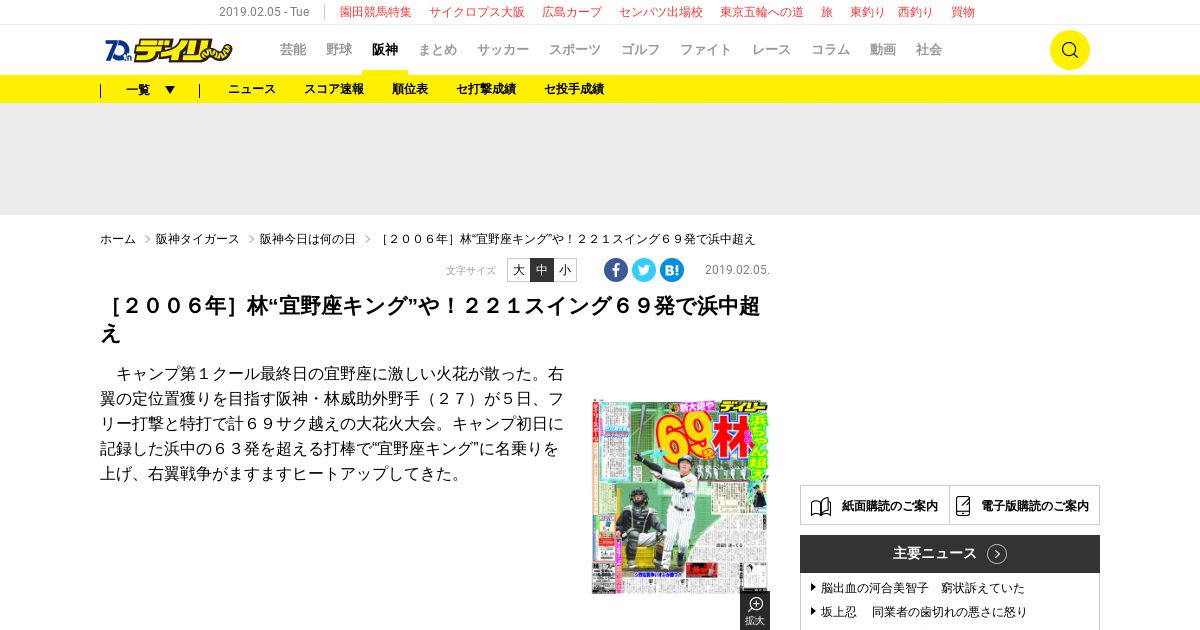Go to 順位表 in yellow submenu
Image resolution: width=1200 pixels, height=630 pixels.
click(410, 89)
